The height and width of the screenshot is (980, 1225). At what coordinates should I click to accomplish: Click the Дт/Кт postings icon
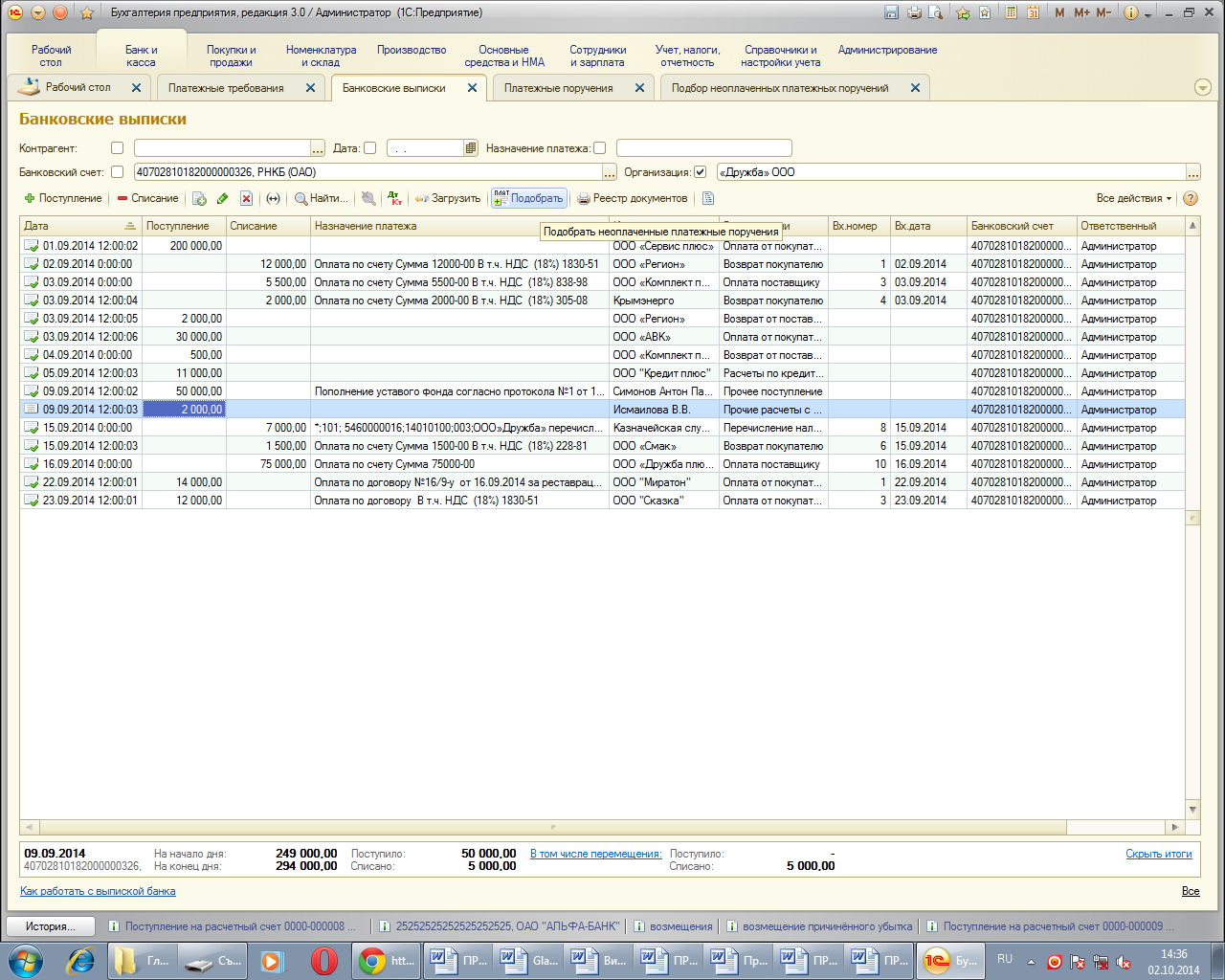coord(394,198)
